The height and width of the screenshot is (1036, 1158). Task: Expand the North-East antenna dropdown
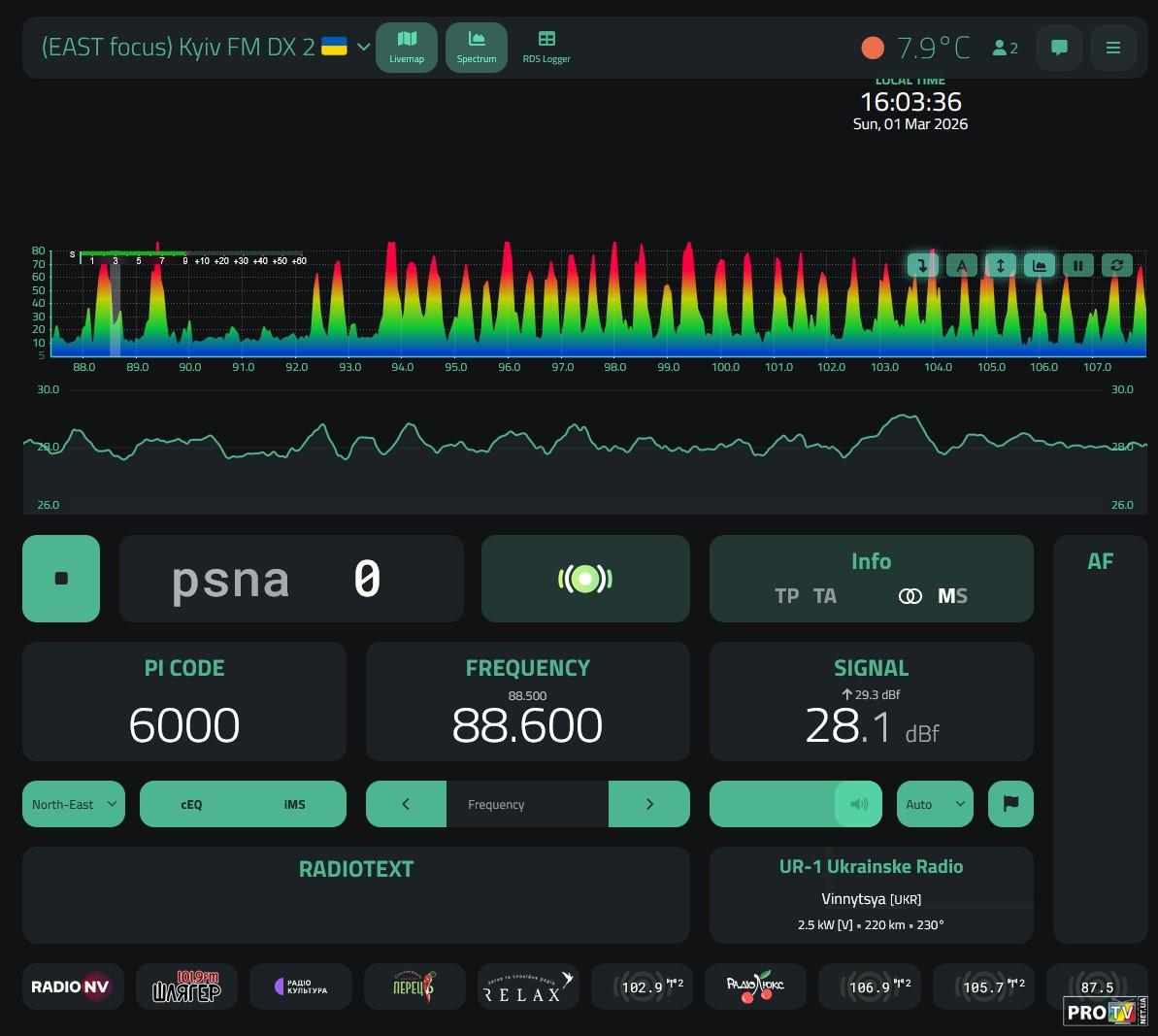[x=74, y=804]
